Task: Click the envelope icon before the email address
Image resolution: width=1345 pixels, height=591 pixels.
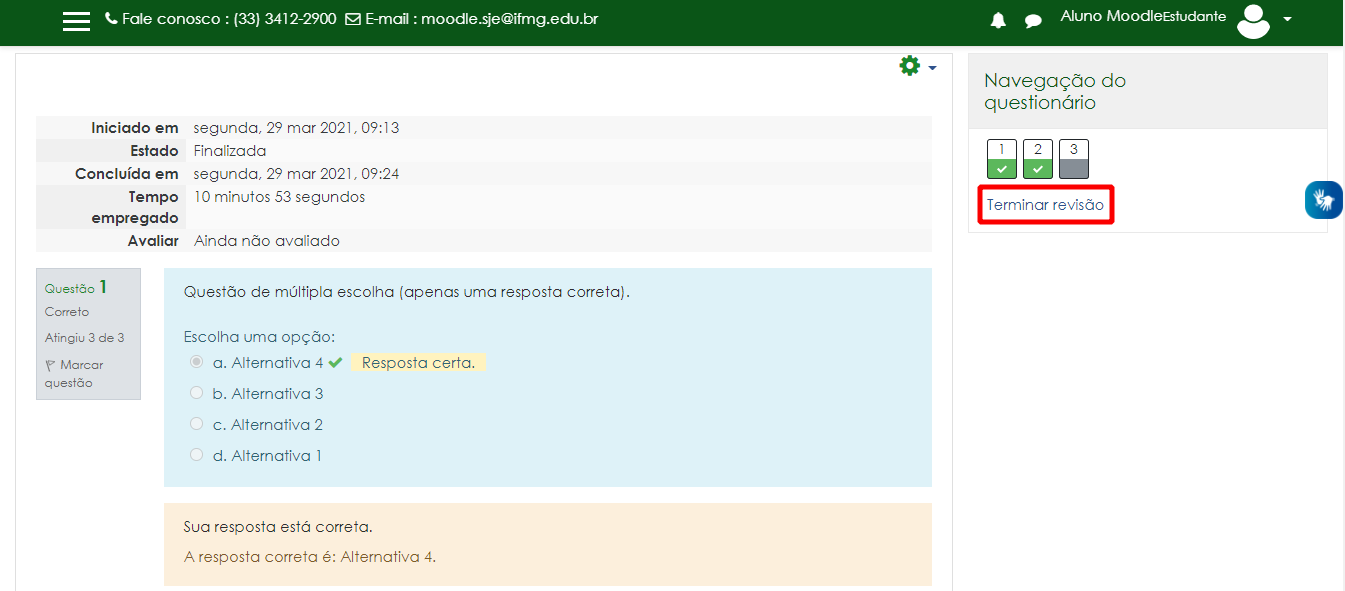Action: point(352,17)
